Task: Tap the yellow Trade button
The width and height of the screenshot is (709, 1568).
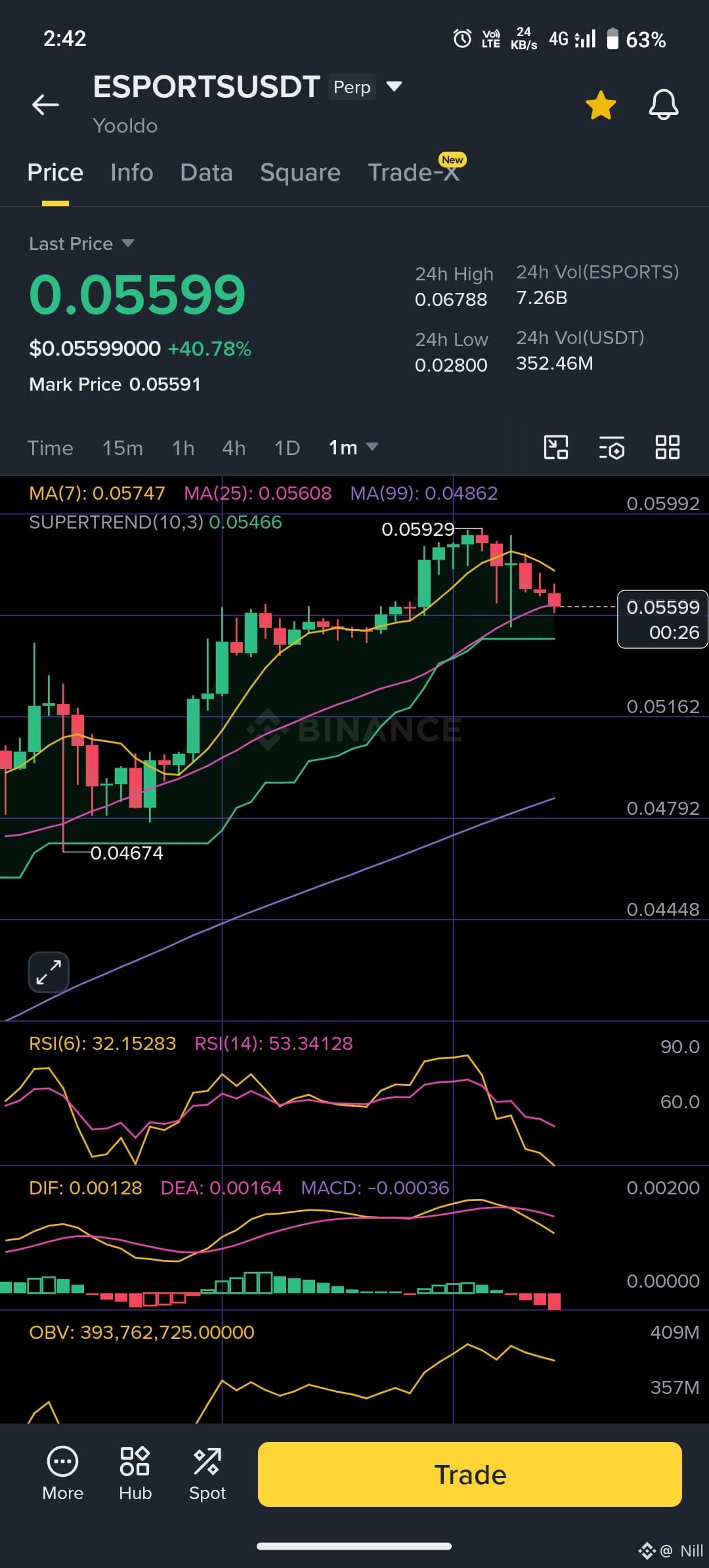Action: click(x=470, y=1474)
